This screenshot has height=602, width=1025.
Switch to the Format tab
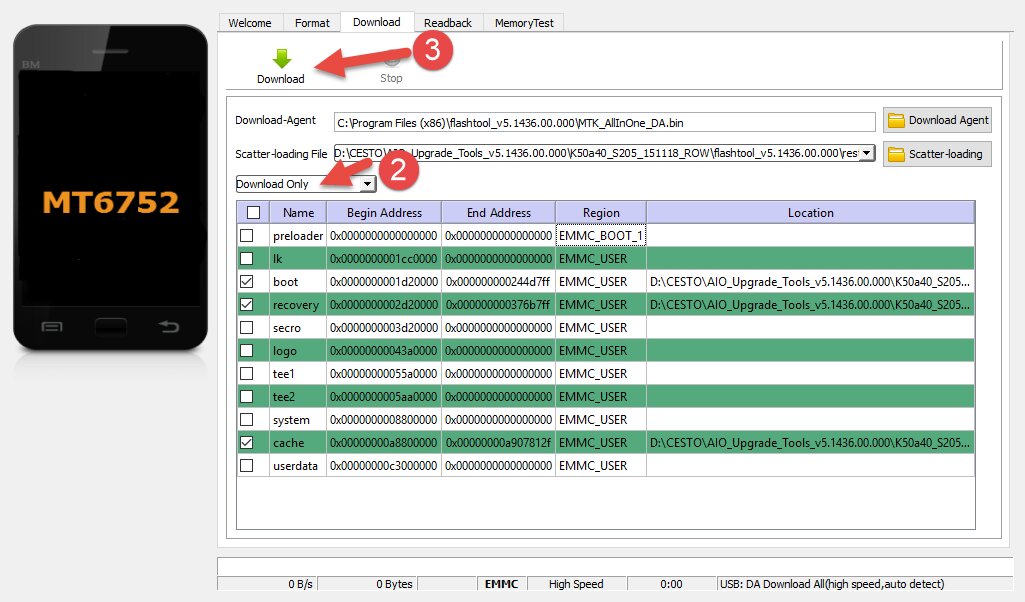312,23
